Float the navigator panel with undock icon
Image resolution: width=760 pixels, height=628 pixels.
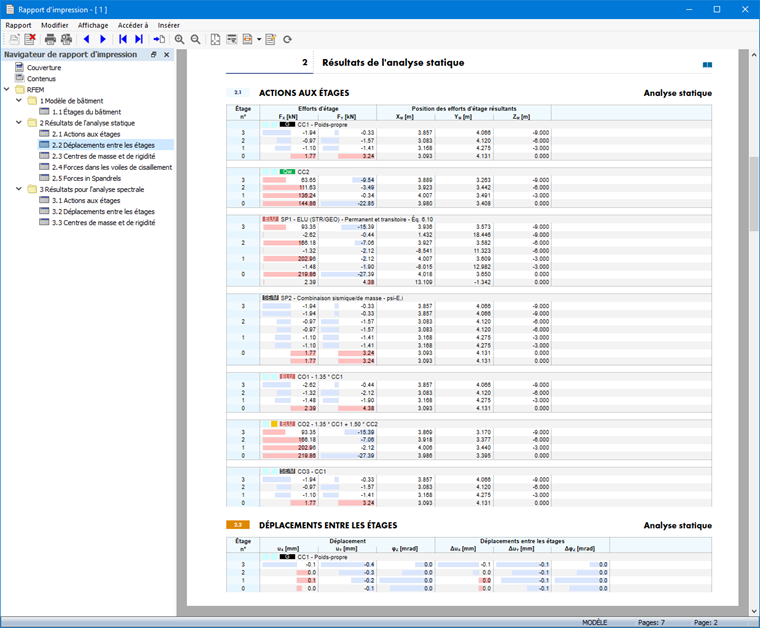tap(154, 55)
